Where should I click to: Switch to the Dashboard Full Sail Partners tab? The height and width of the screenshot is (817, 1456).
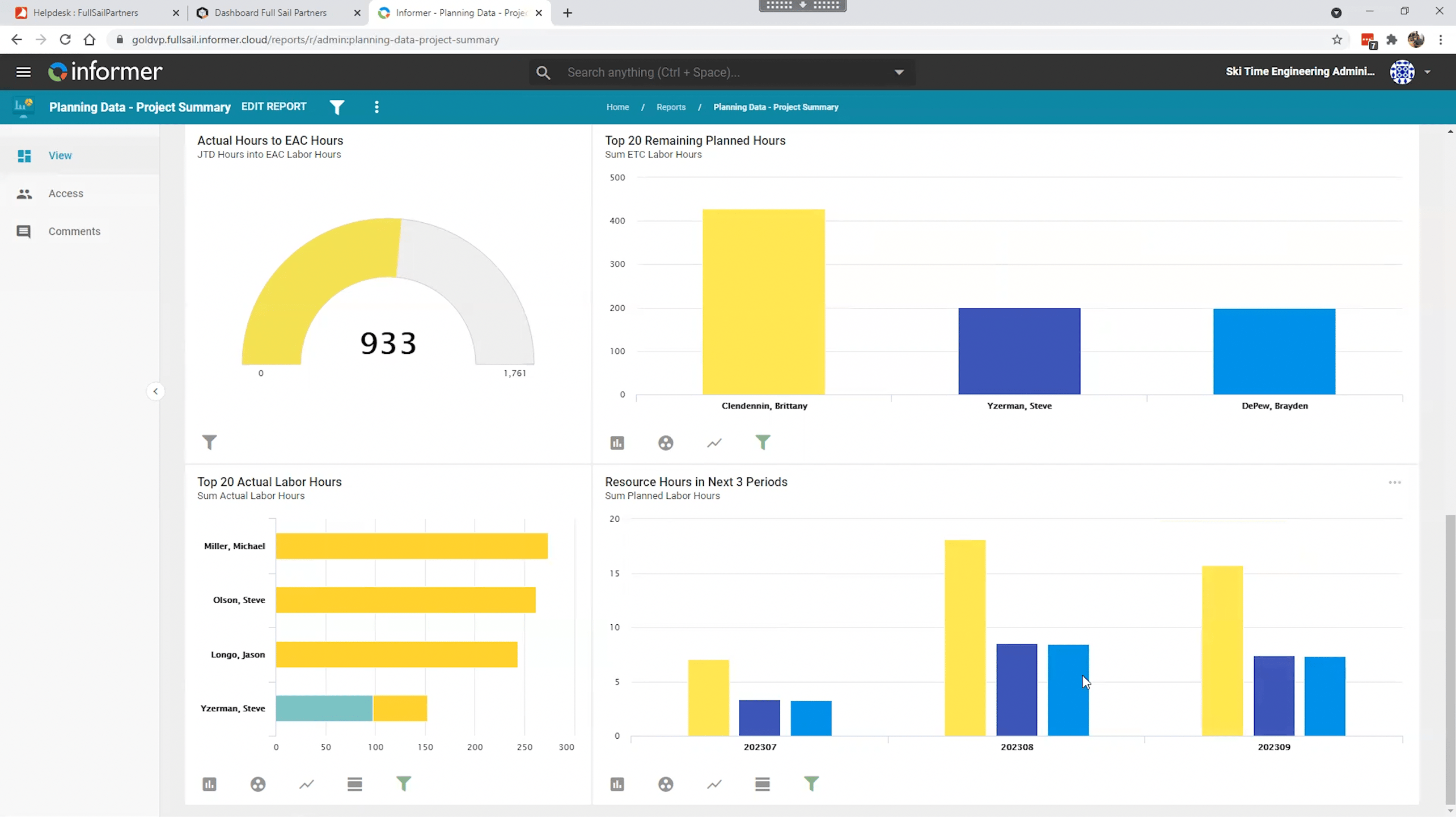tap(271, 12)
